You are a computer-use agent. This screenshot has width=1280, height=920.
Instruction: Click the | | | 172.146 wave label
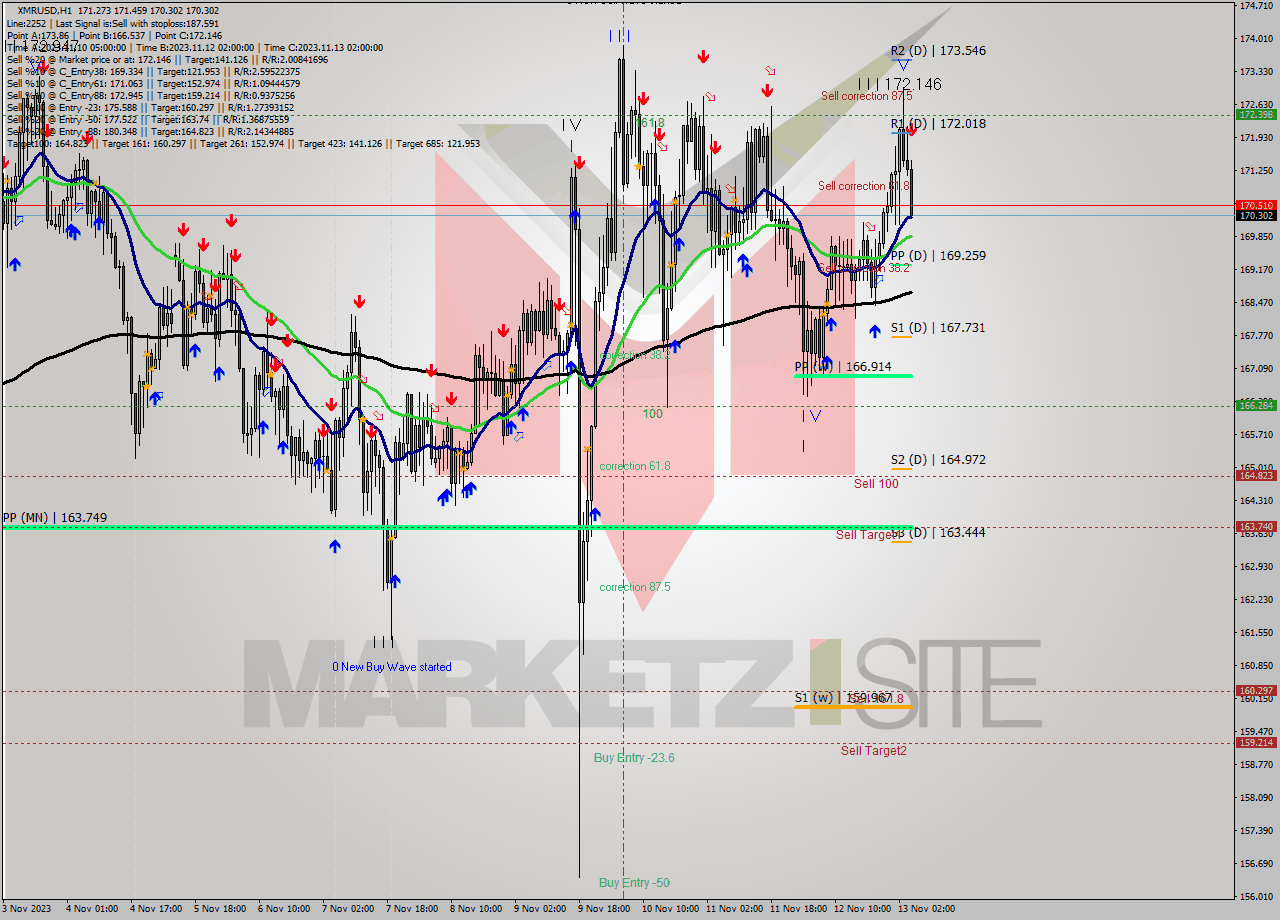[899, 85]
